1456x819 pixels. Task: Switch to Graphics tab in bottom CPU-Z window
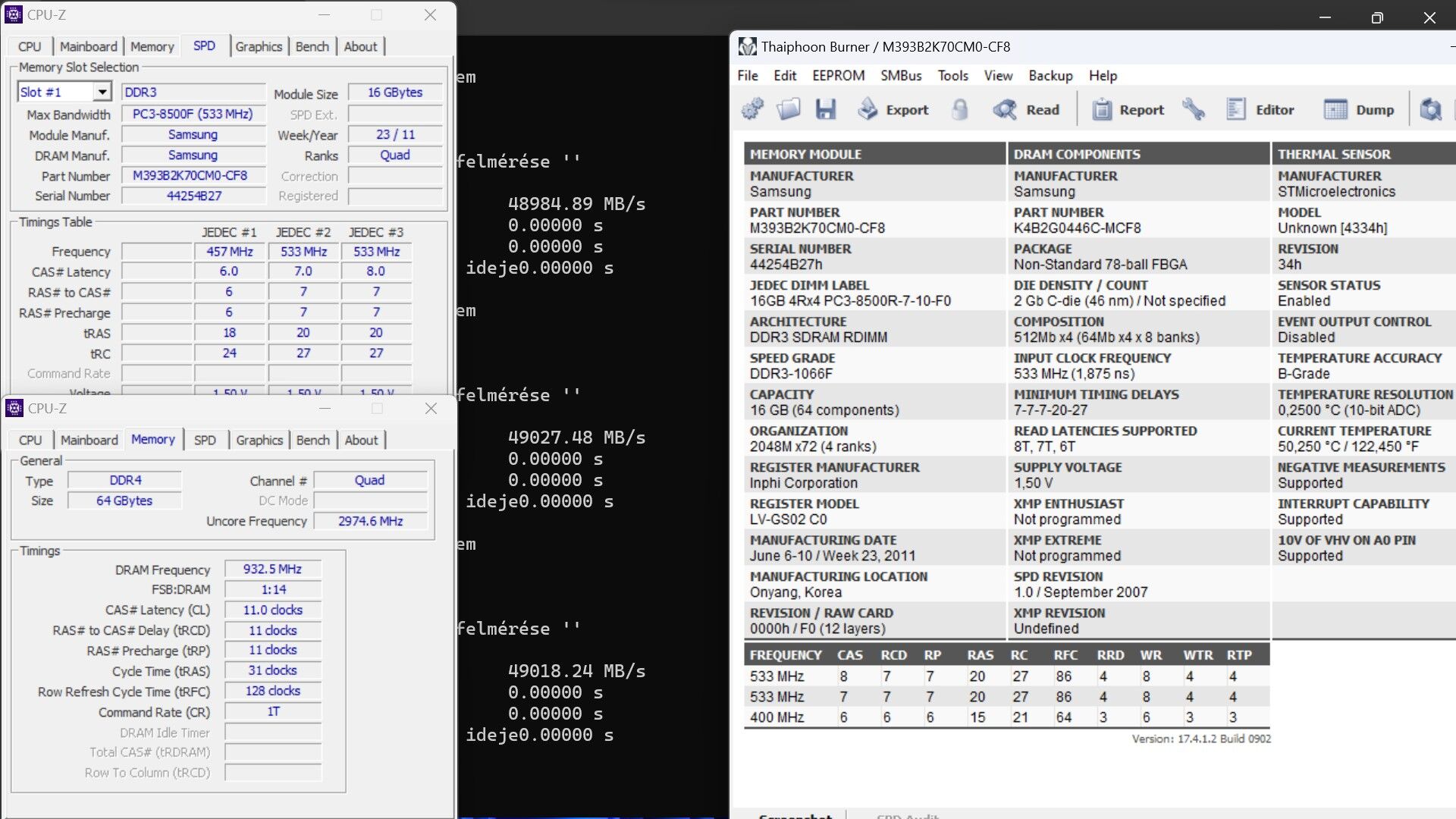tap(259, 440)
